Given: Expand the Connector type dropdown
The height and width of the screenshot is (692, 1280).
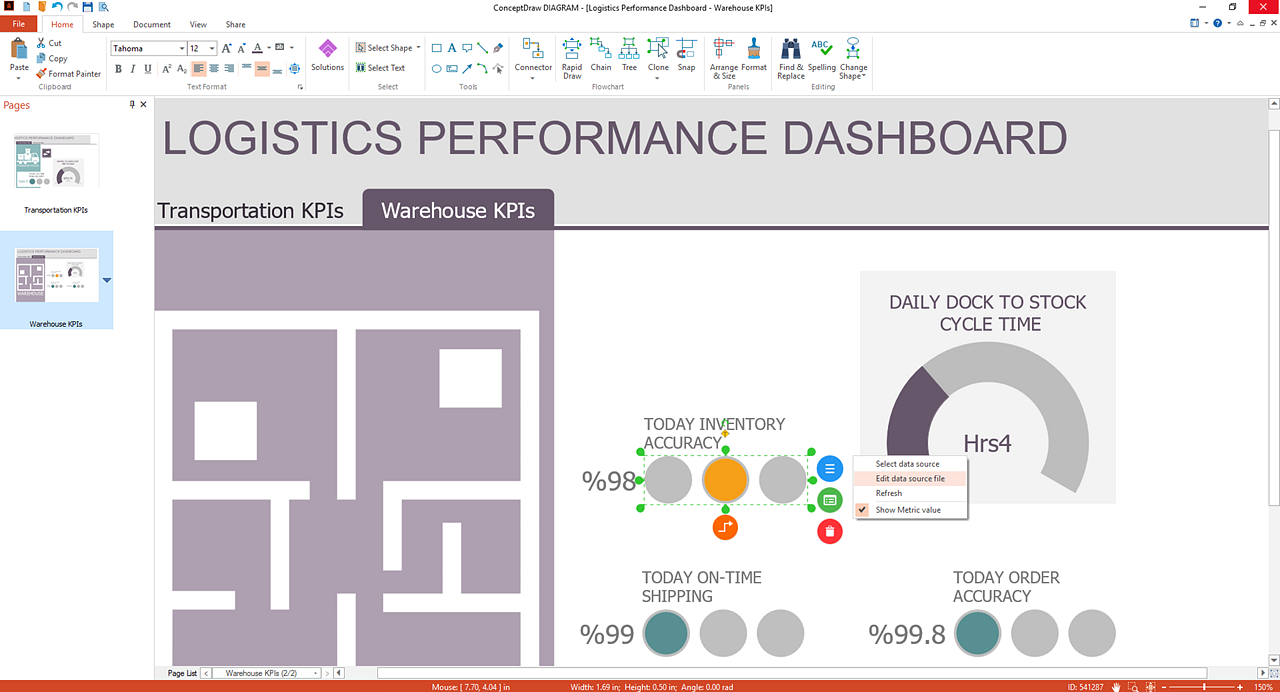Looking at the screenshot, I should (x=533, y=77).
